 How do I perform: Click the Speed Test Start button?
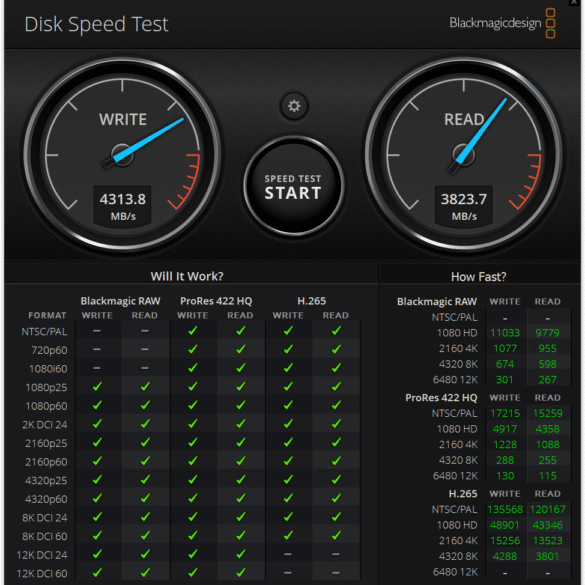(x=293, y=186)
